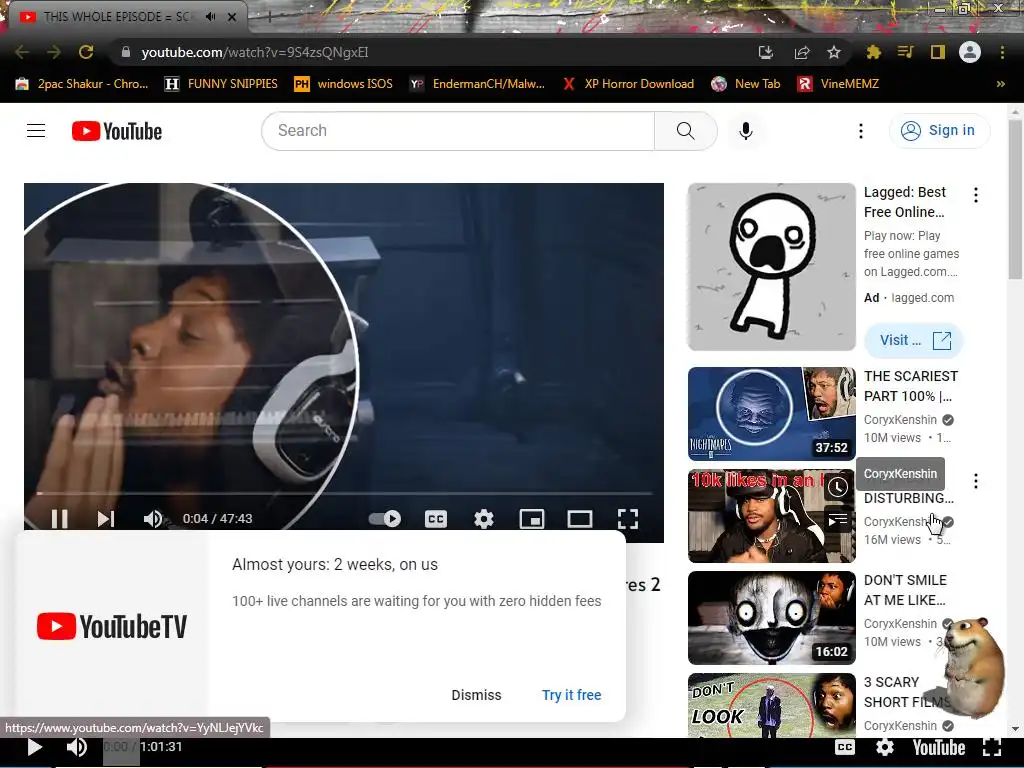Open options for the Lagged ad

pos(976,195)
